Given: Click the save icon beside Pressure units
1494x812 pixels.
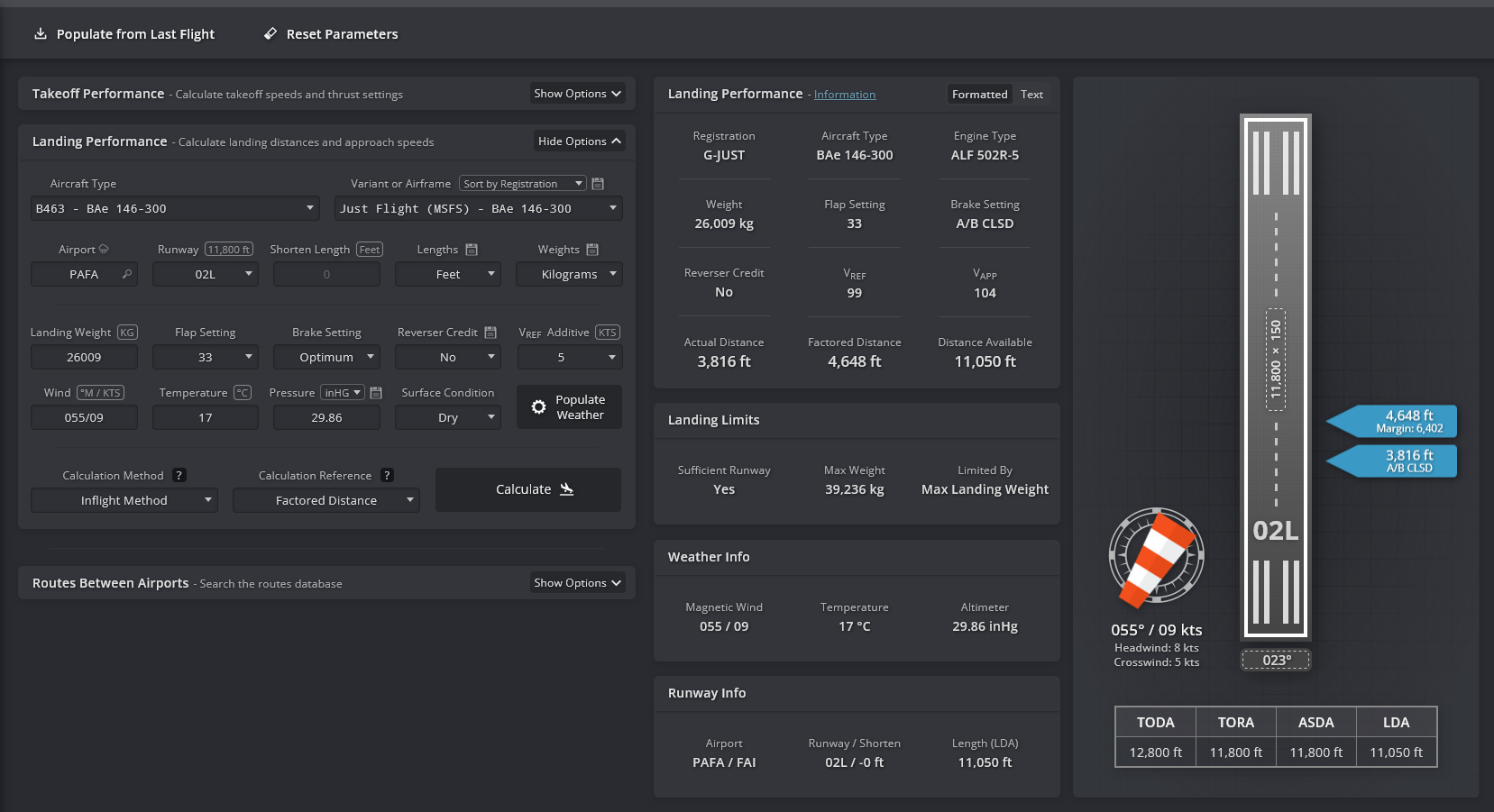Looking at the screenshot, I should coord(376,393).
